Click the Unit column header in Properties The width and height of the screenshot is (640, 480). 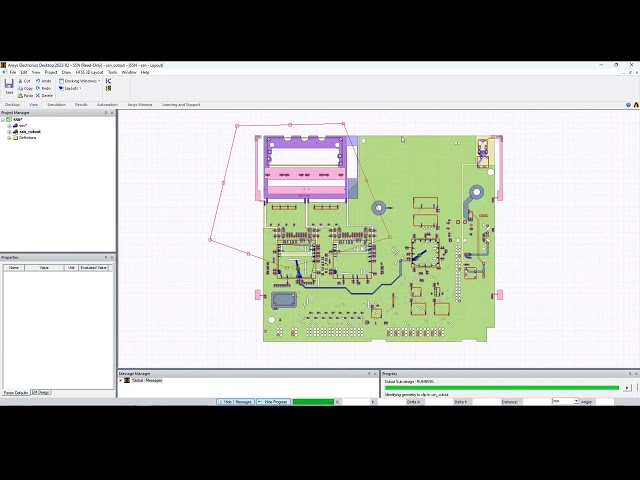[71, 268]
